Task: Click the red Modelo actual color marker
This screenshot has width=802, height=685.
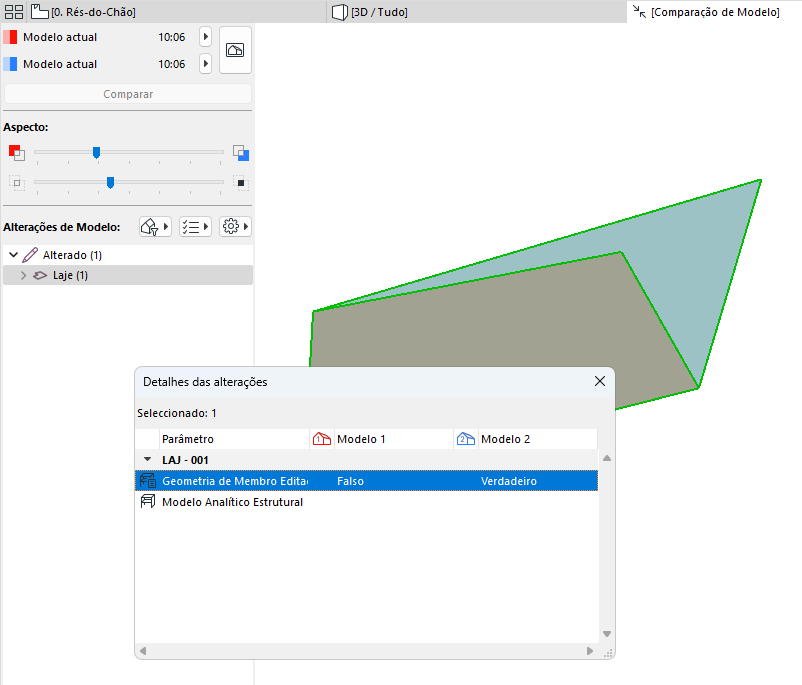Action: point(10,37)
